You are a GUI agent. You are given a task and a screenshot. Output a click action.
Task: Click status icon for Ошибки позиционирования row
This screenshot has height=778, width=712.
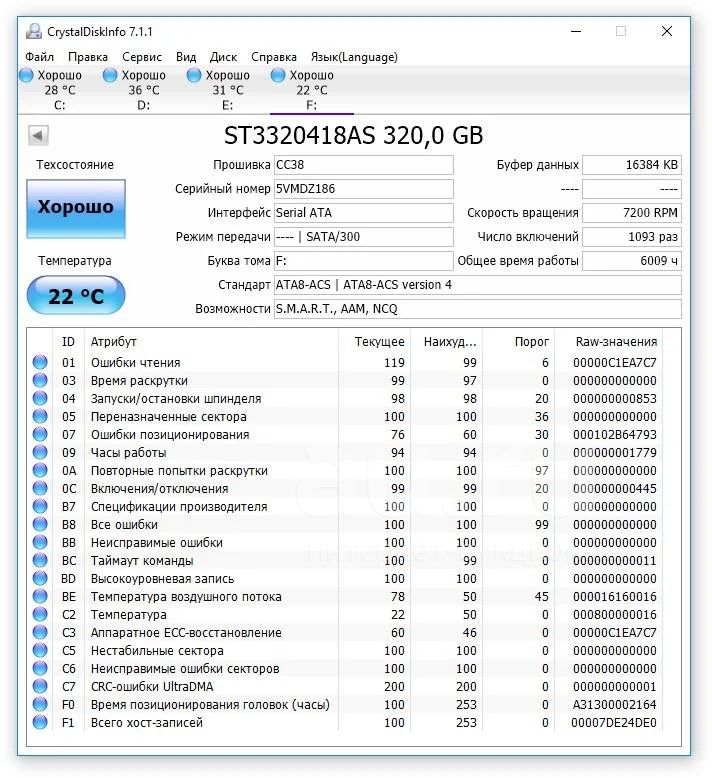coord(40,435)
